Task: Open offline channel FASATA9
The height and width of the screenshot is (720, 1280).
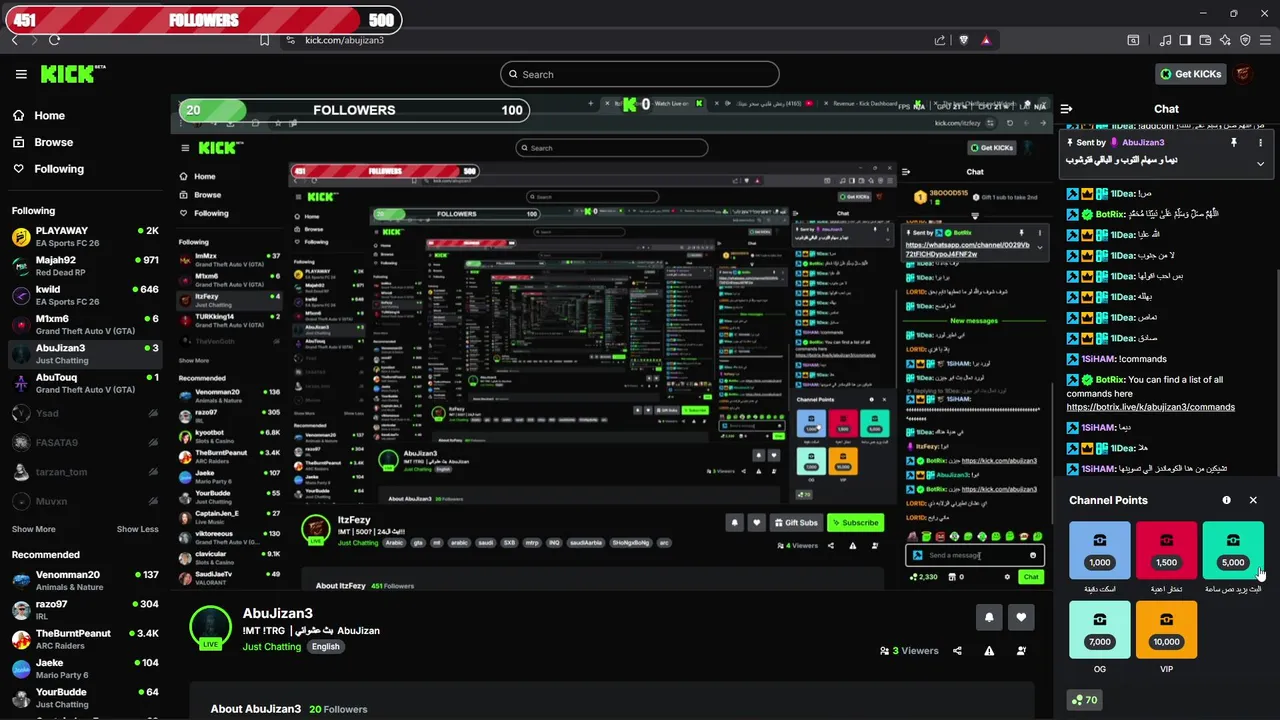Action: click(85, 442)
